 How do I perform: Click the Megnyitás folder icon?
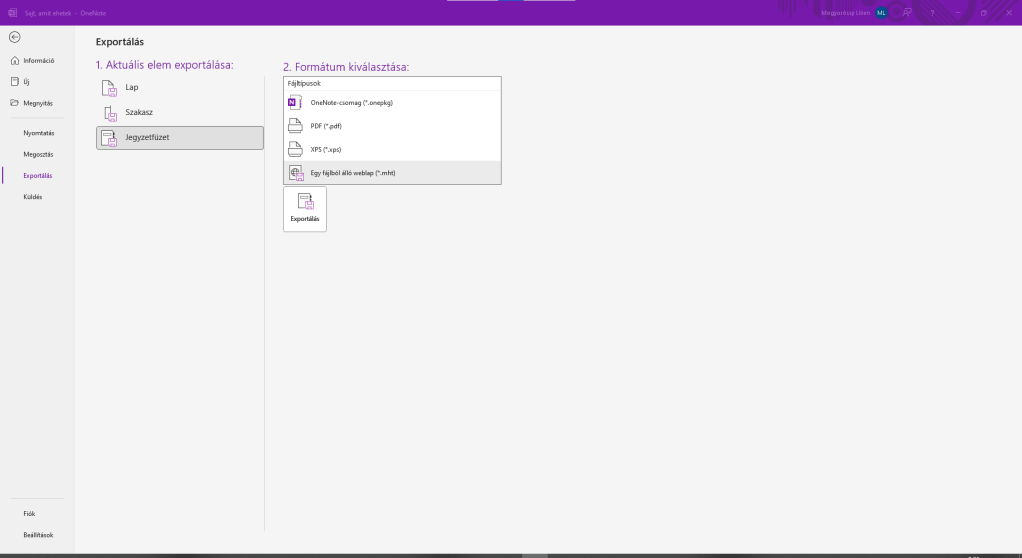point(14,103)
